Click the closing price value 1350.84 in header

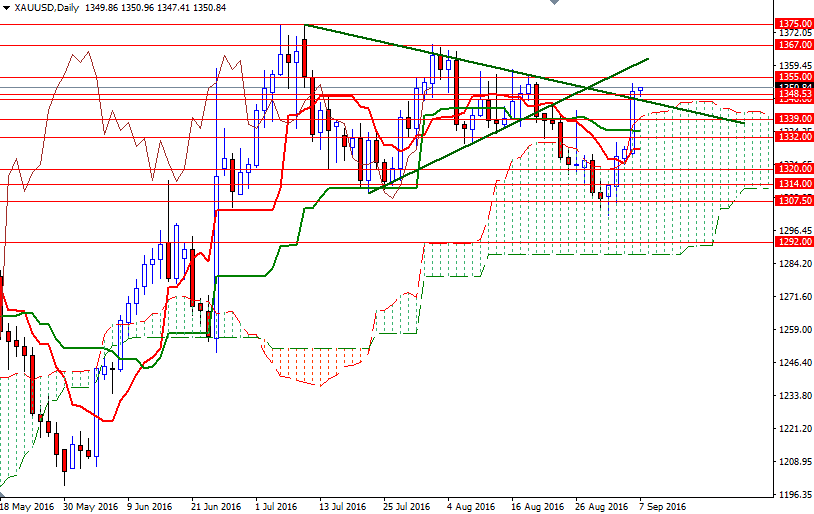[x=209, y=8]
